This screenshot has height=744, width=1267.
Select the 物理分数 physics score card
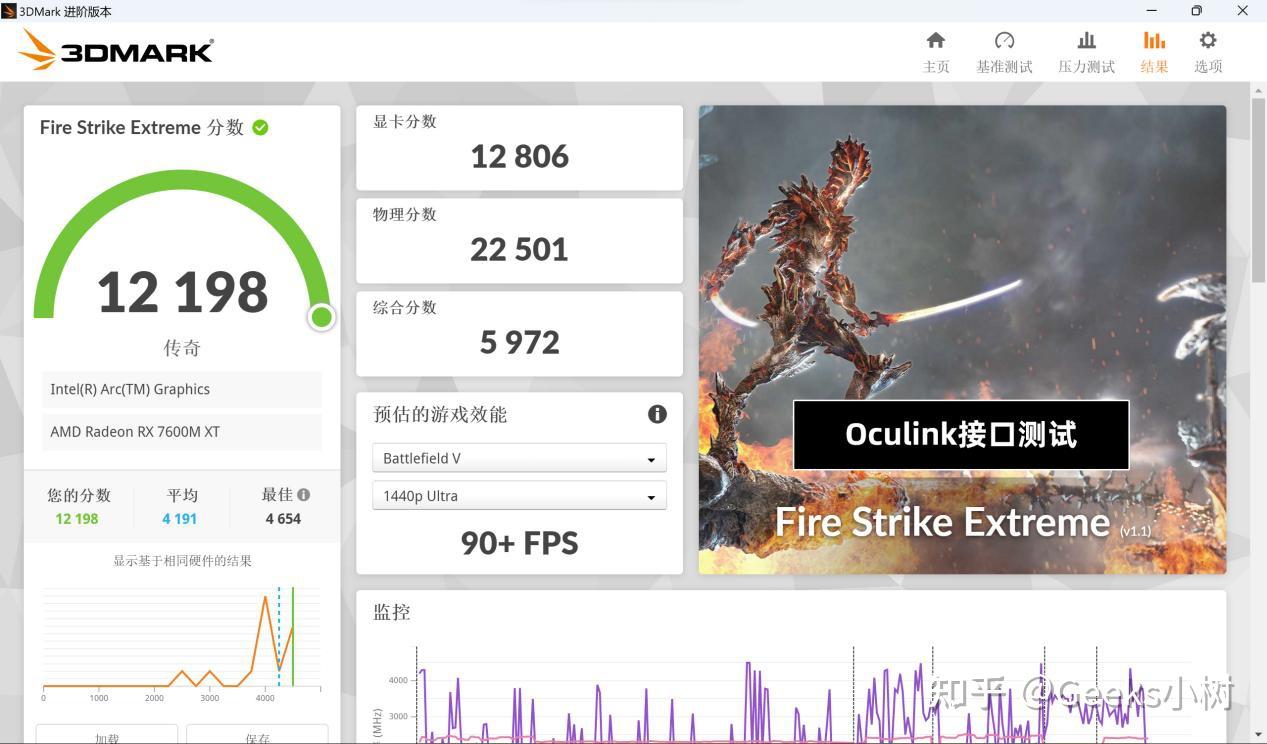[x=519, y=241]
